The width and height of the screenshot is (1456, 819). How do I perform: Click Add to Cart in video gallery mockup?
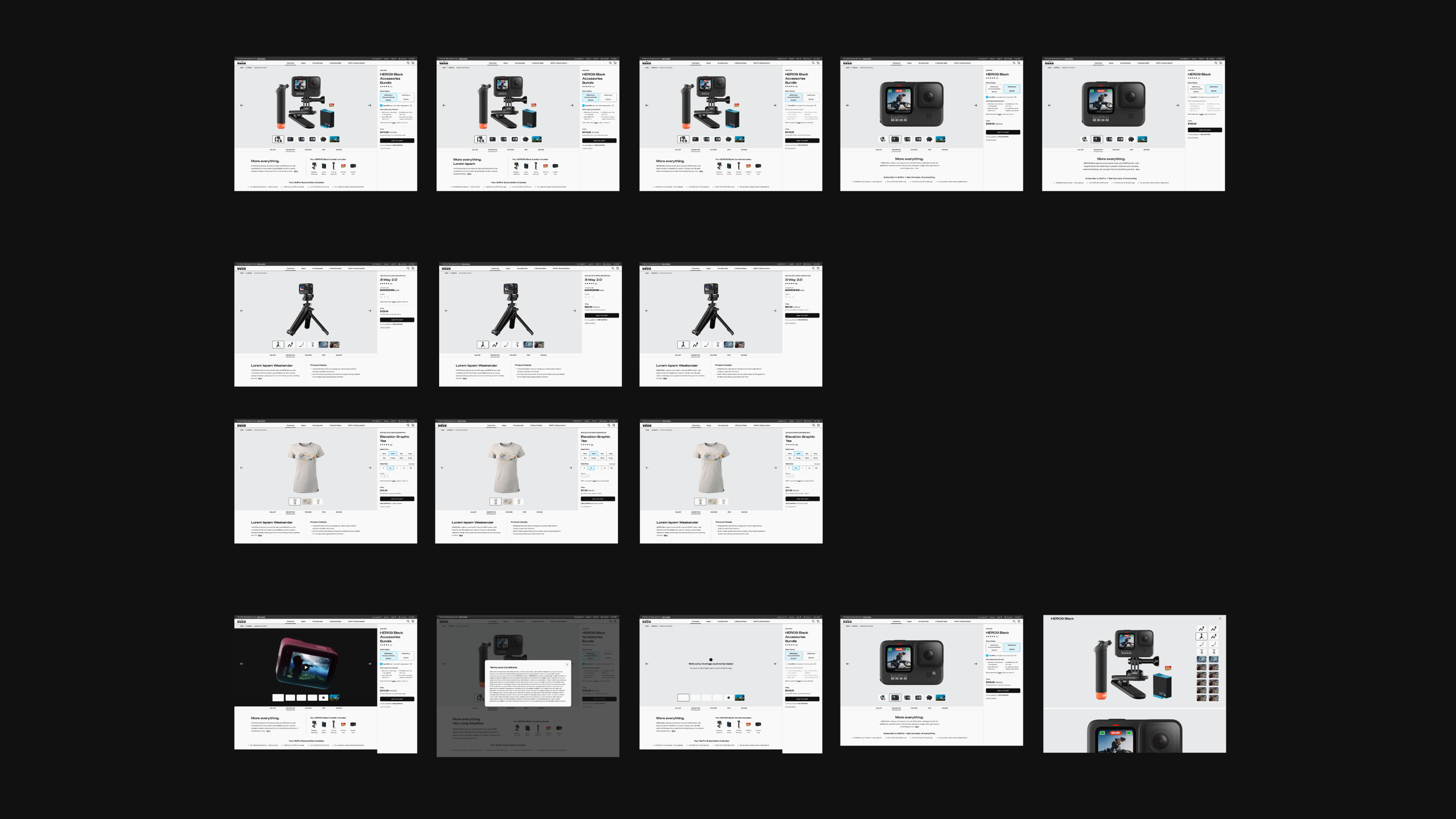(397, 699)
